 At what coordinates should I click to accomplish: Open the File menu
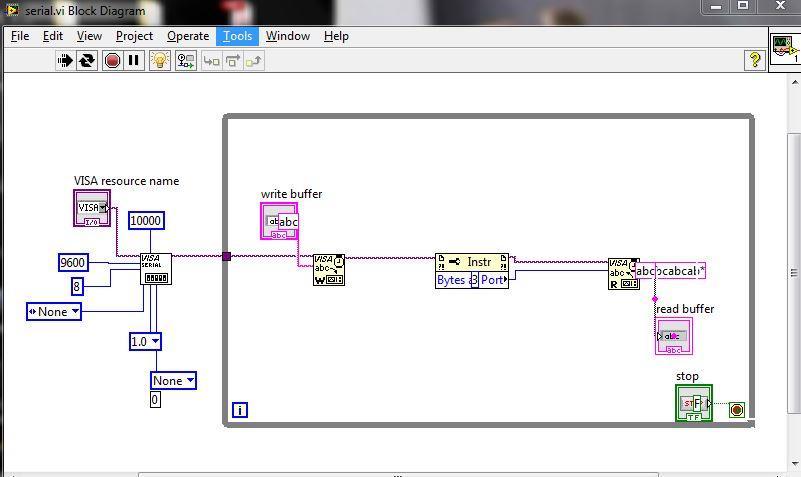(x=20, y=36)
